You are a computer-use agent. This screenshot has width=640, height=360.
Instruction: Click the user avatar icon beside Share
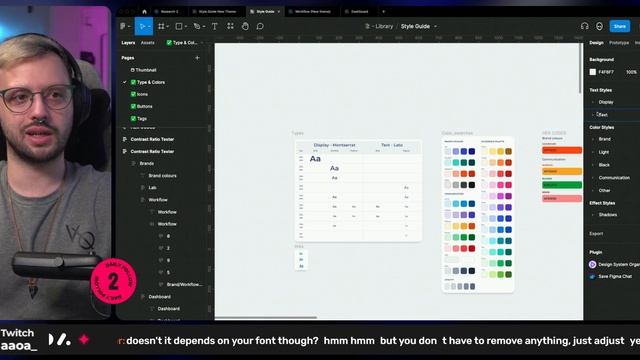[599, 26]
